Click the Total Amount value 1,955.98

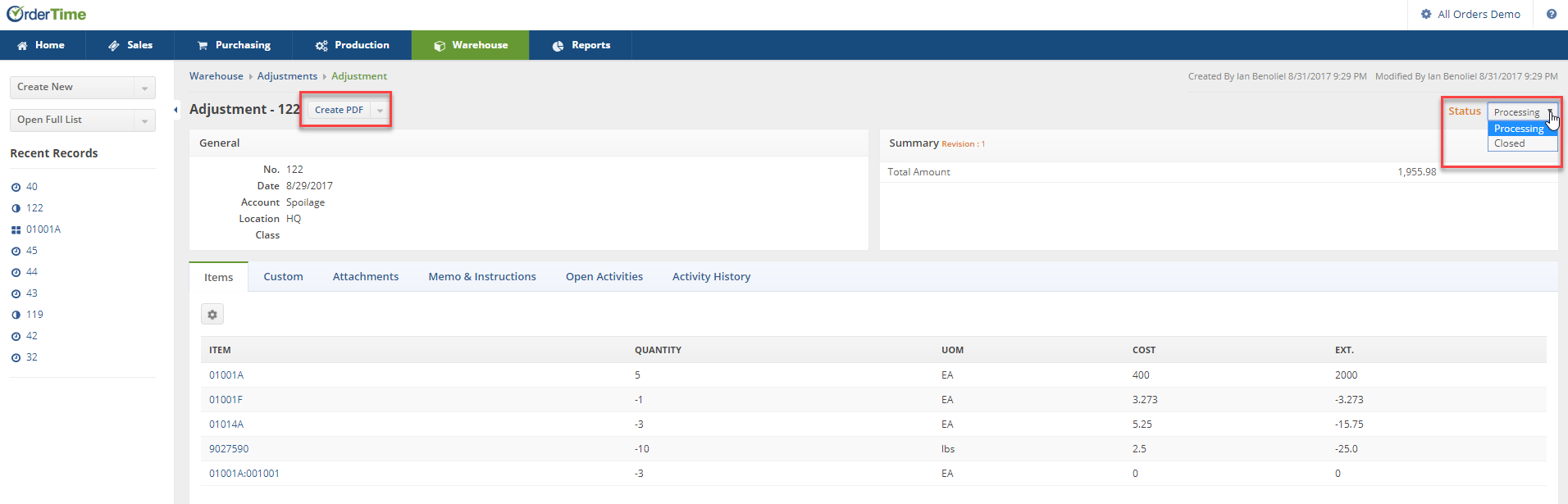point(1417,172)
